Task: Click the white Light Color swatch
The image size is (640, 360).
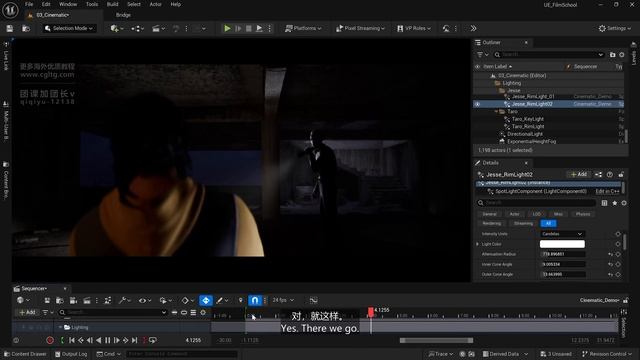Action: click(x=562, y=244)
